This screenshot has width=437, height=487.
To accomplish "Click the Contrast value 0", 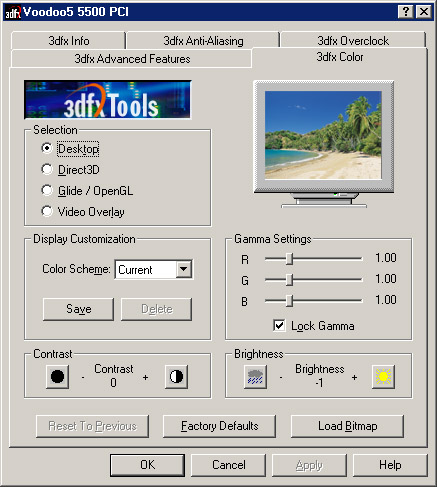I will click(113, 383).
